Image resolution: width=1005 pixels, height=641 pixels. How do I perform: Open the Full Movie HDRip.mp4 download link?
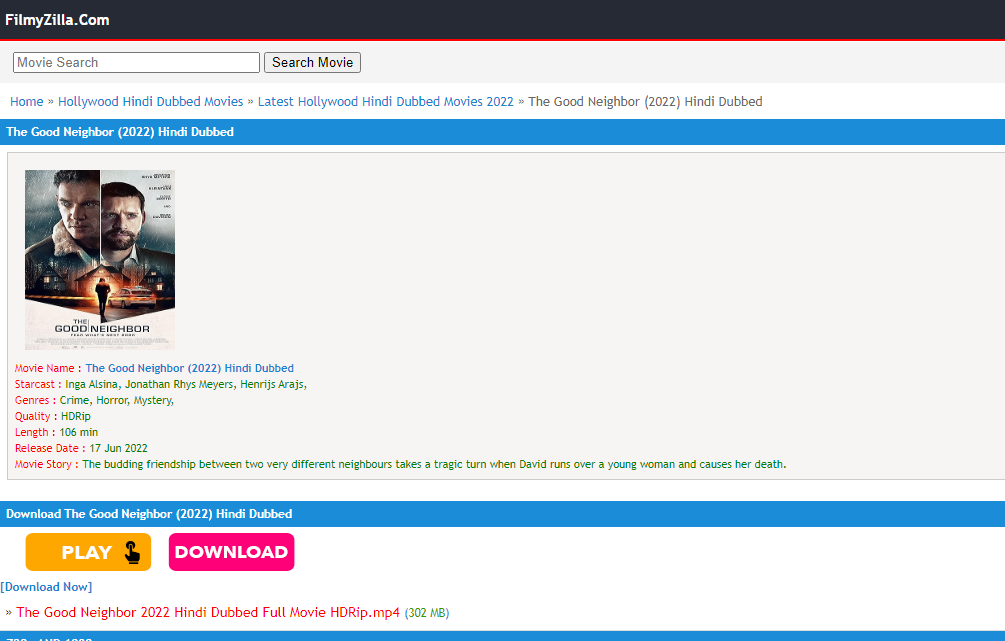pyautogui.click(x=208, y=612)
